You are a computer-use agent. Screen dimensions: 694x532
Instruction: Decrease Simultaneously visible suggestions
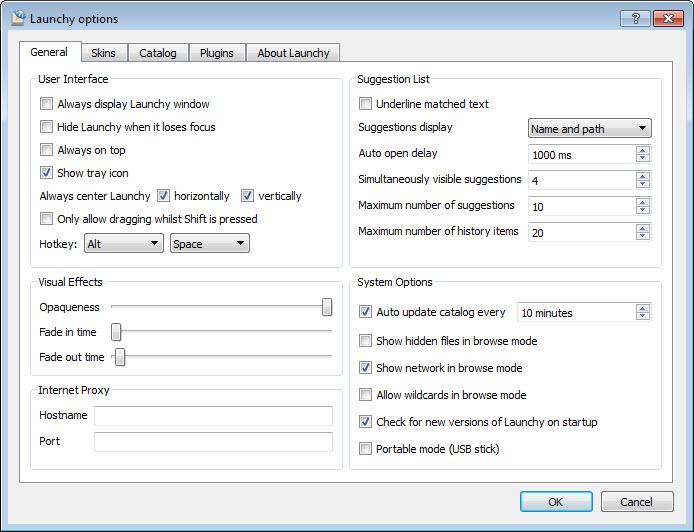[643, 184]
